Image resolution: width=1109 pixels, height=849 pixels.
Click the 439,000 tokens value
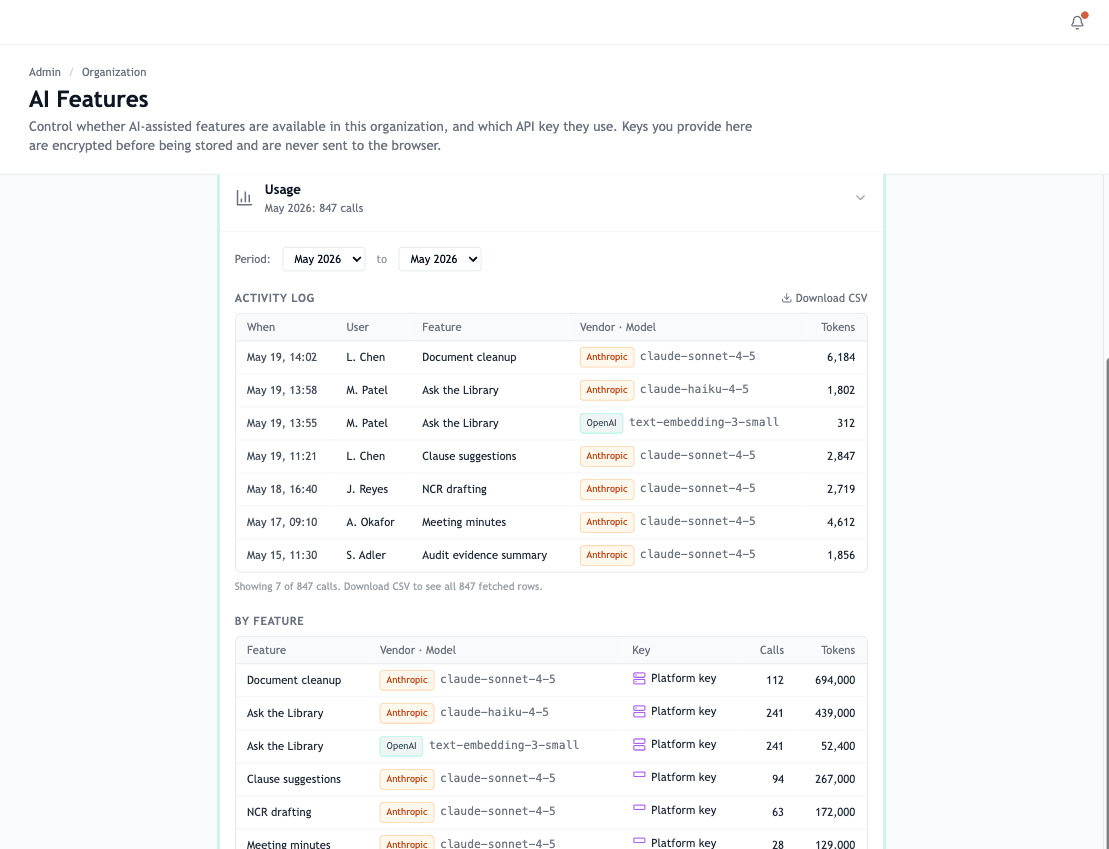(835, 713)
